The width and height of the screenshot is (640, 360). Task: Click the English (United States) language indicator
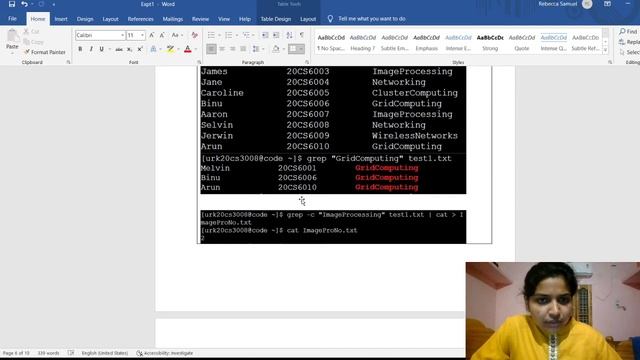pos(104,353)
